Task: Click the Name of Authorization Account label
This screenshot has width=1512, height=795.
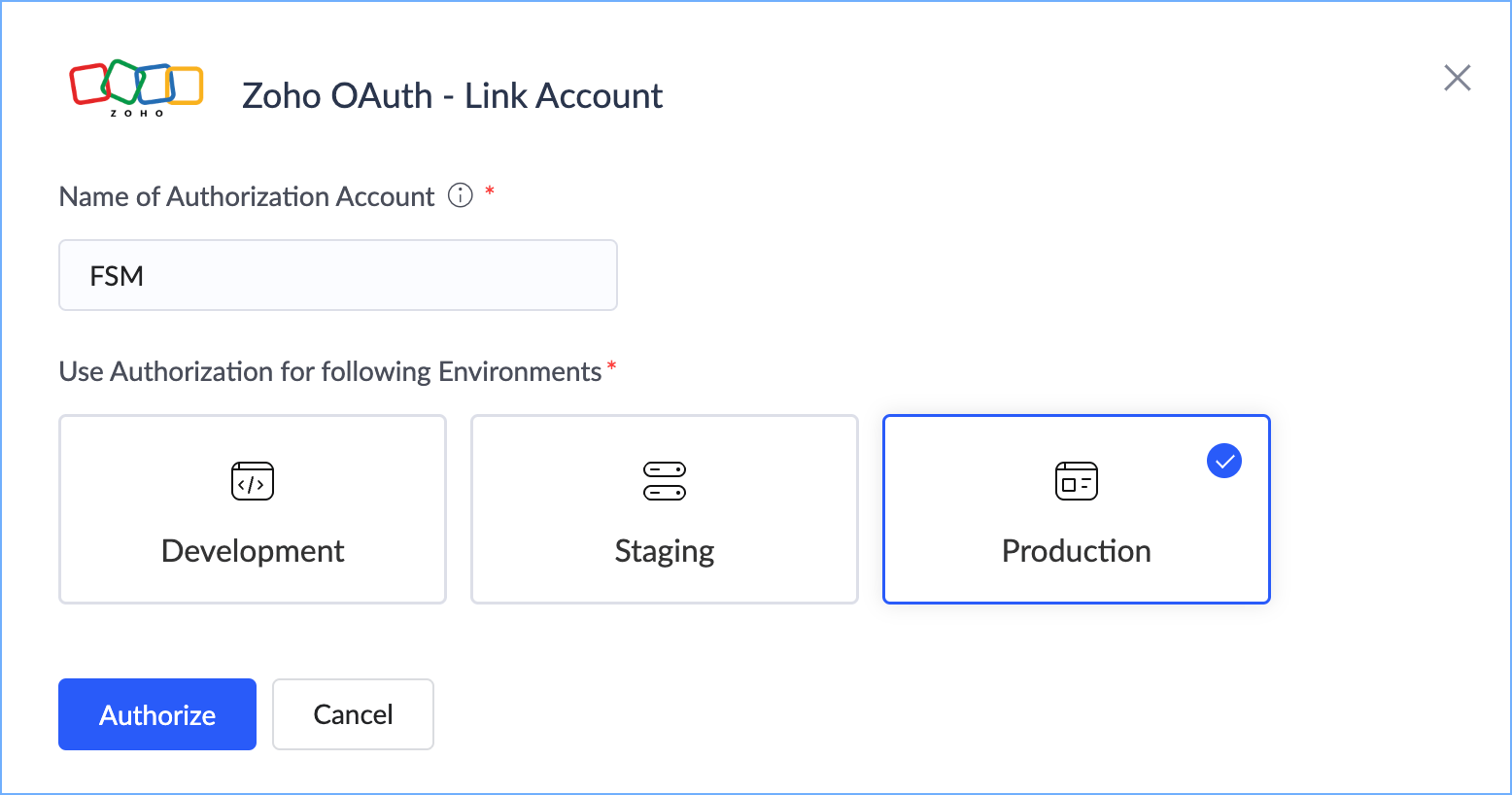Action: click(247, 196)
